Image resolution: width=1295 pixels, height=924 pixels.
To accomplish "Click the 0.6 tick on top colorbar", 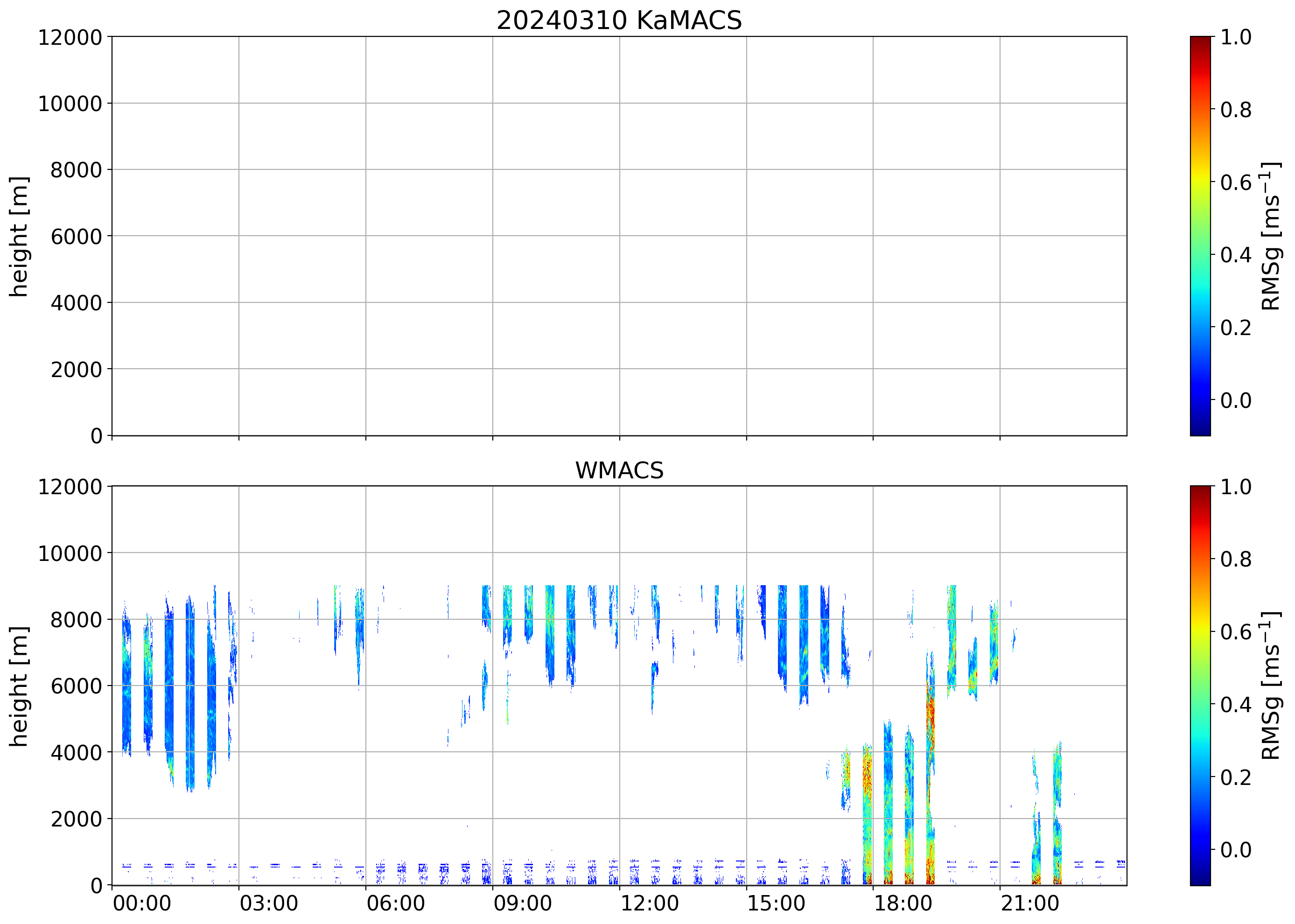I will coord(1235,182).
